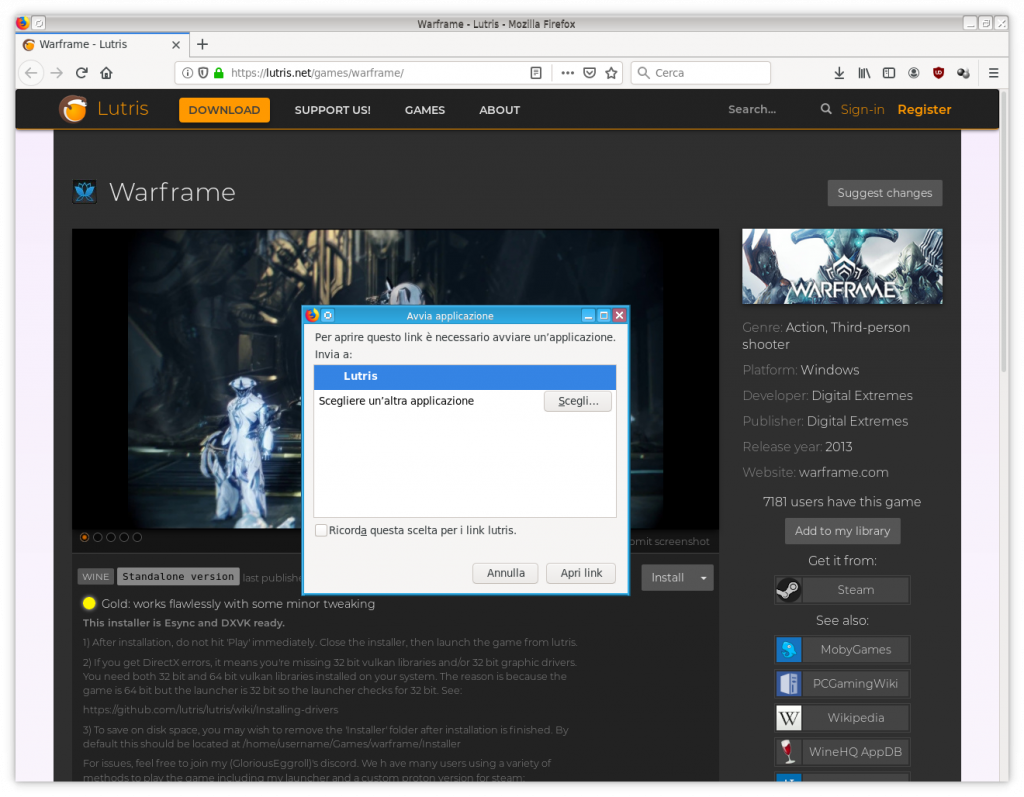
Task: Expand the Install button dropdown arrow
Action: pyautogui.click(x=703, y=578)
